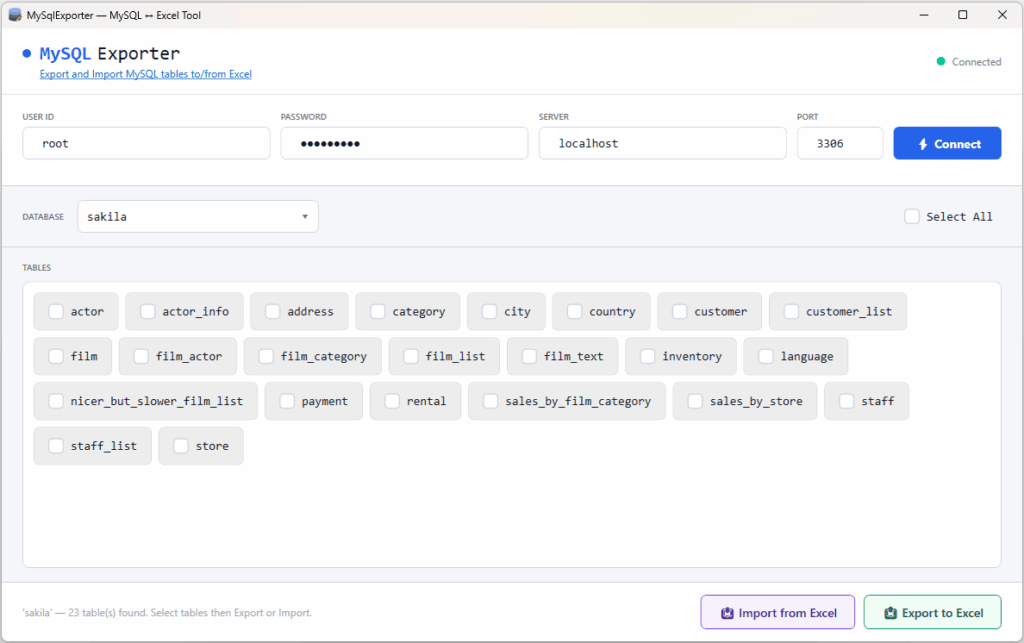Screen dimensions: 1024x643
Task: Check the country table checkbox
Action: click(575, 311)
